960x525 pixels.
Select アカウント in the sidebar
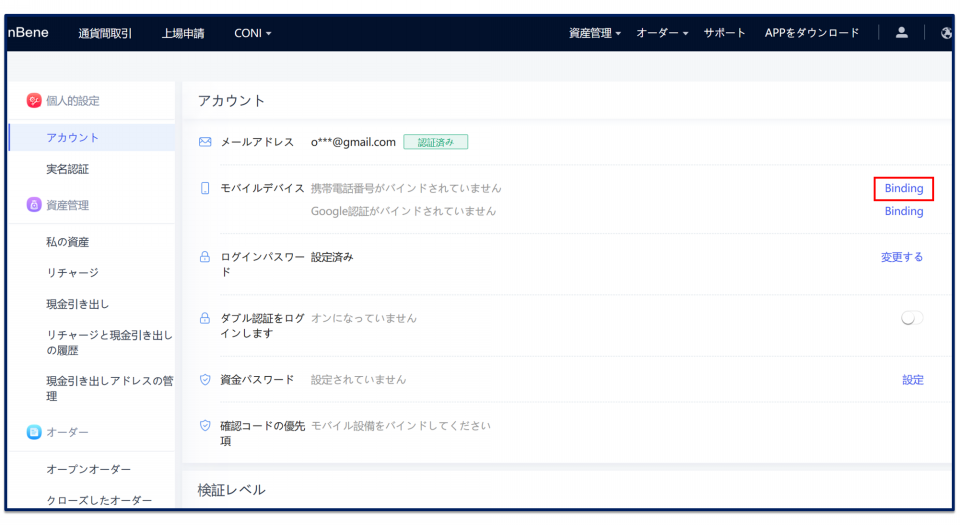(x=92, y=138)
